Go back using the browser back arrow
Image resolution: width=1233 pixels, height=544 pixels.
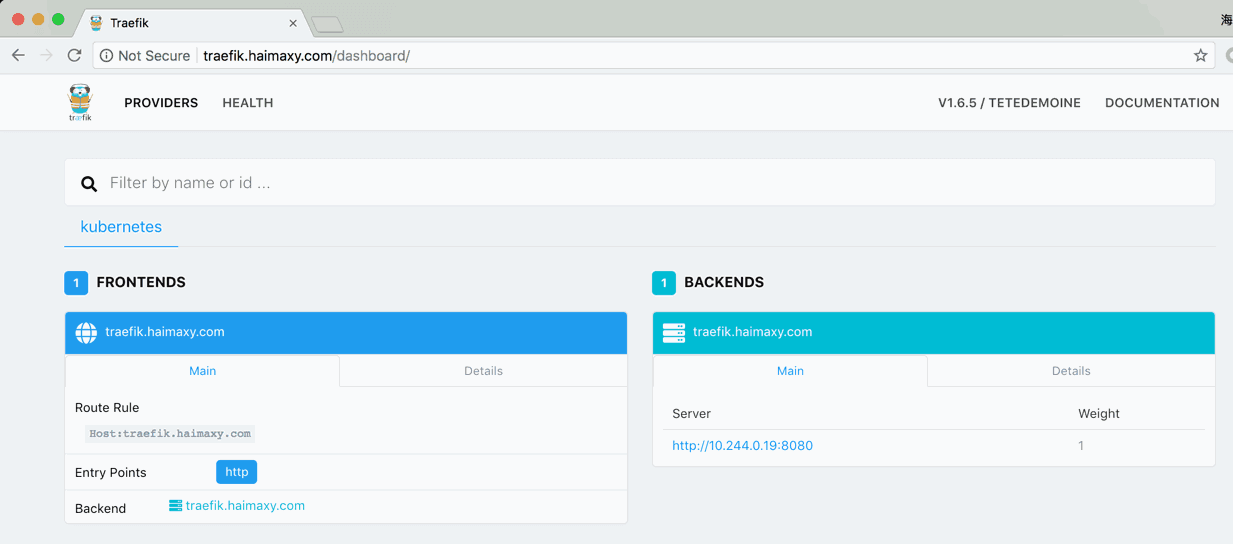18,56
